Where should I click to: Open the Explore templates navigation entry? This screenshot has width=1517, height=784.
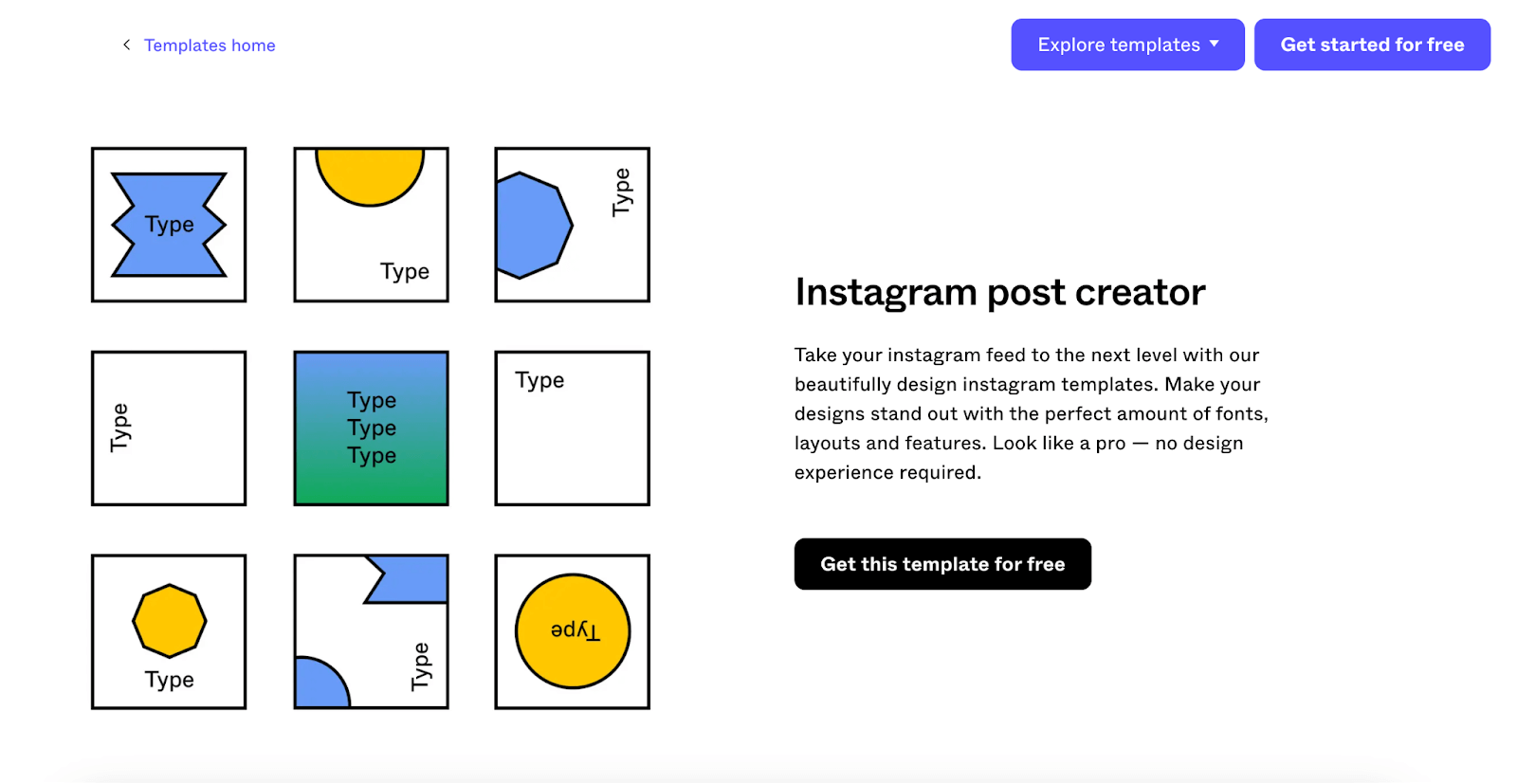(1126, 44)
